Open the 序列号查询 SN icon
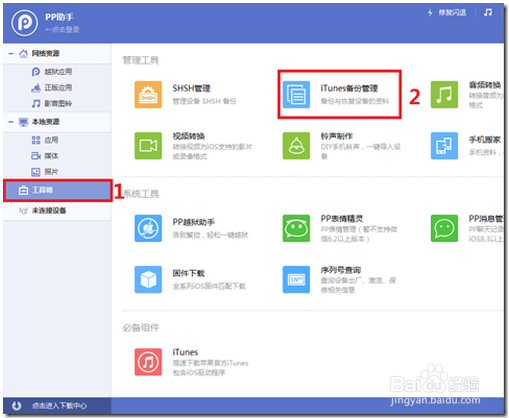The height and width of the screenshot is (418, 509). coord(296,279)
